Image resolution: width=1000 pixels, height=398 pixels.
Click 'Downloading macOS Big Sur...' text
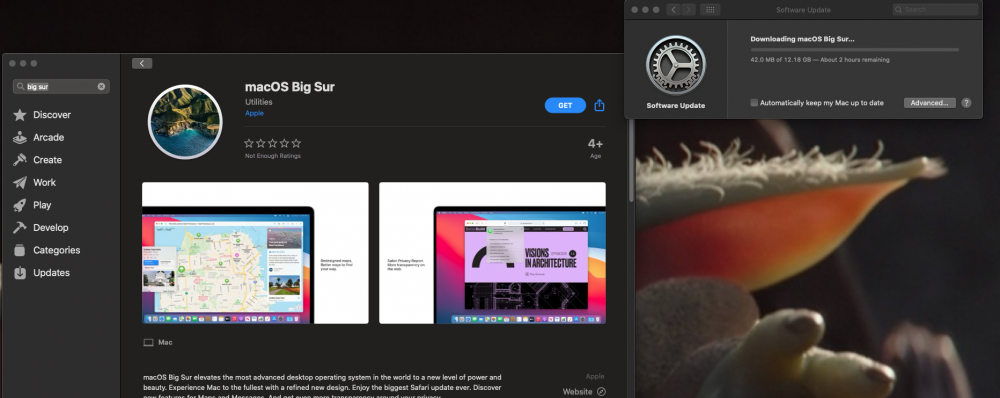point(802,39)
